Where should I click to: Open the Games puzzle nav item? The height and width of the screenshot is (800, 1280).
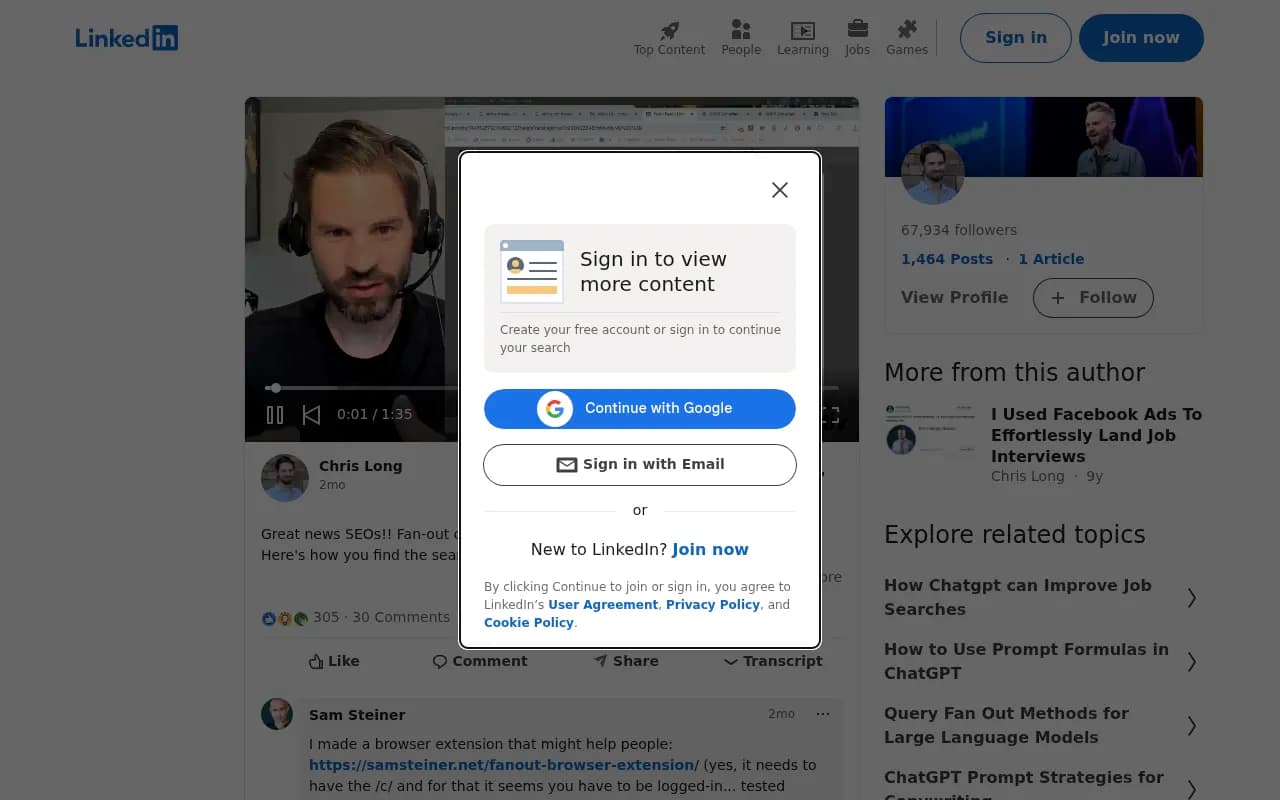pyautogui.click(x=907, y=38)
